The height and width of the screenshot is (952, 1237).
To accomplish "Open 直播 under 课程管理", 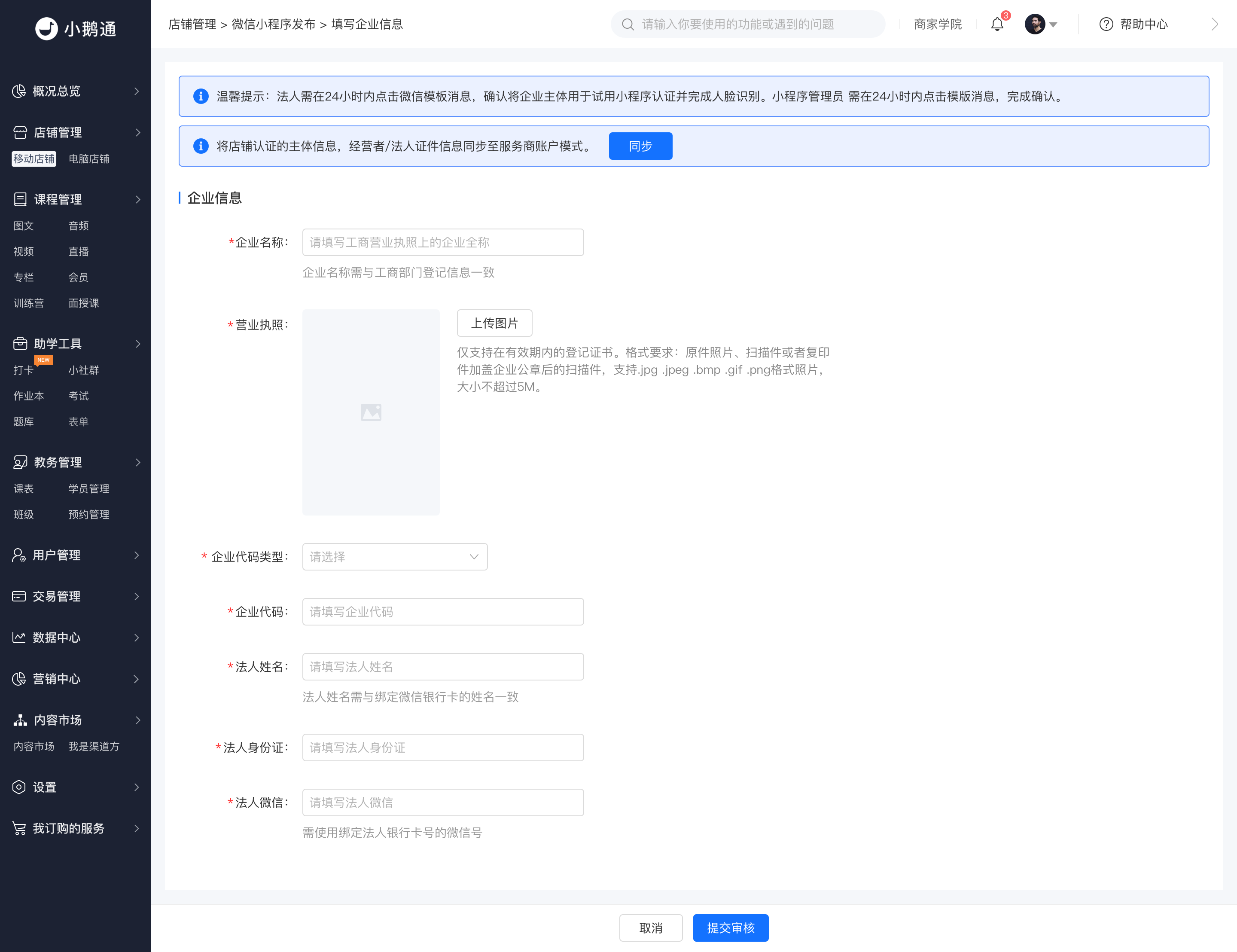I will pyautogui.click(x=79, y=252).
